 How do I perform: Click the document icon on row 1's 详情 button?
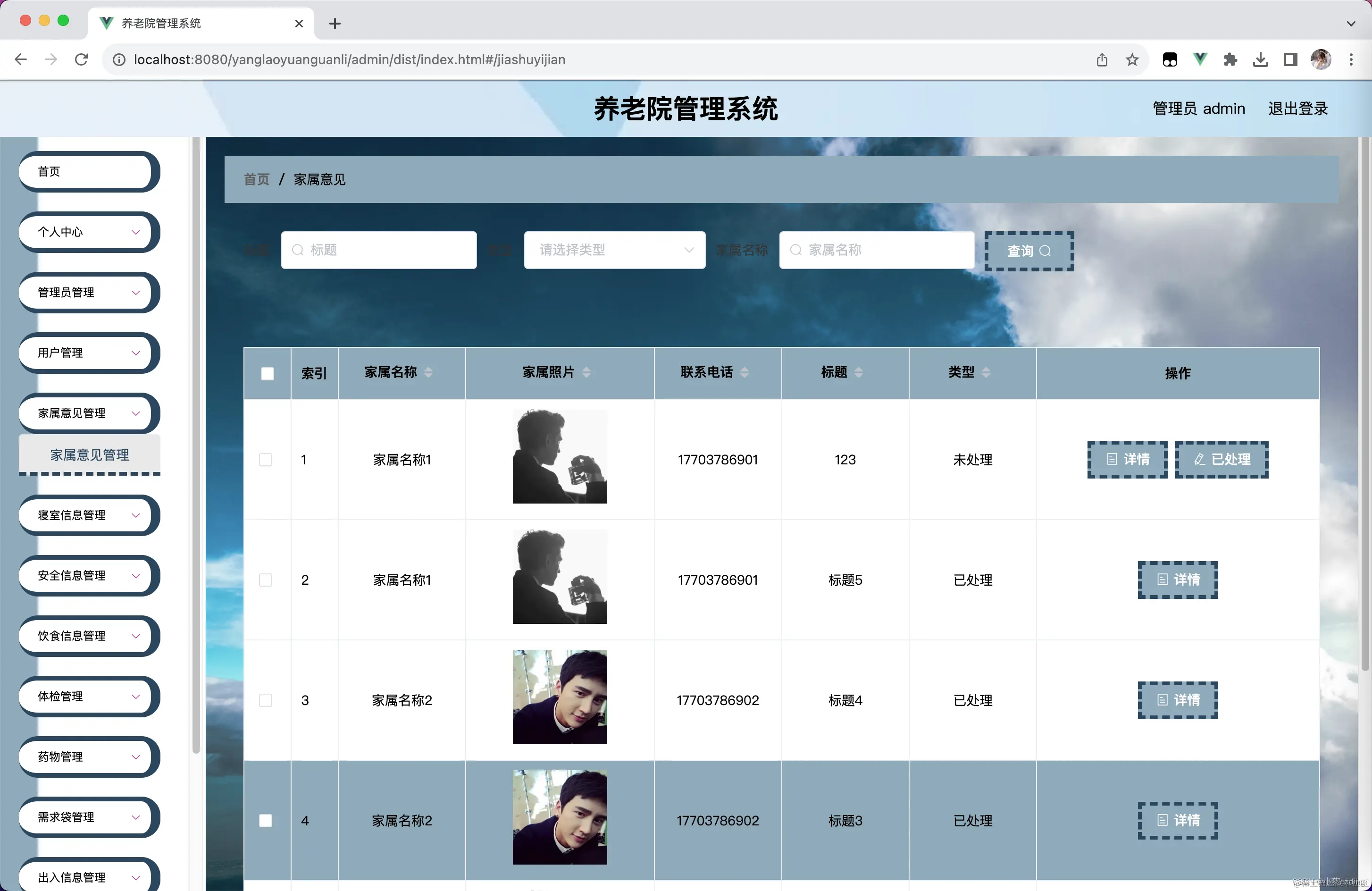click(1112, 459)
